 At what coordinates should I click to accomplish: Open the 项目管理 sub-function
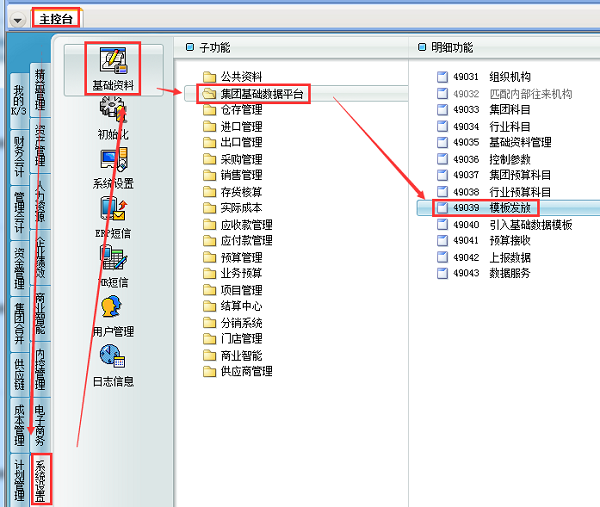[x=232, y=290]
